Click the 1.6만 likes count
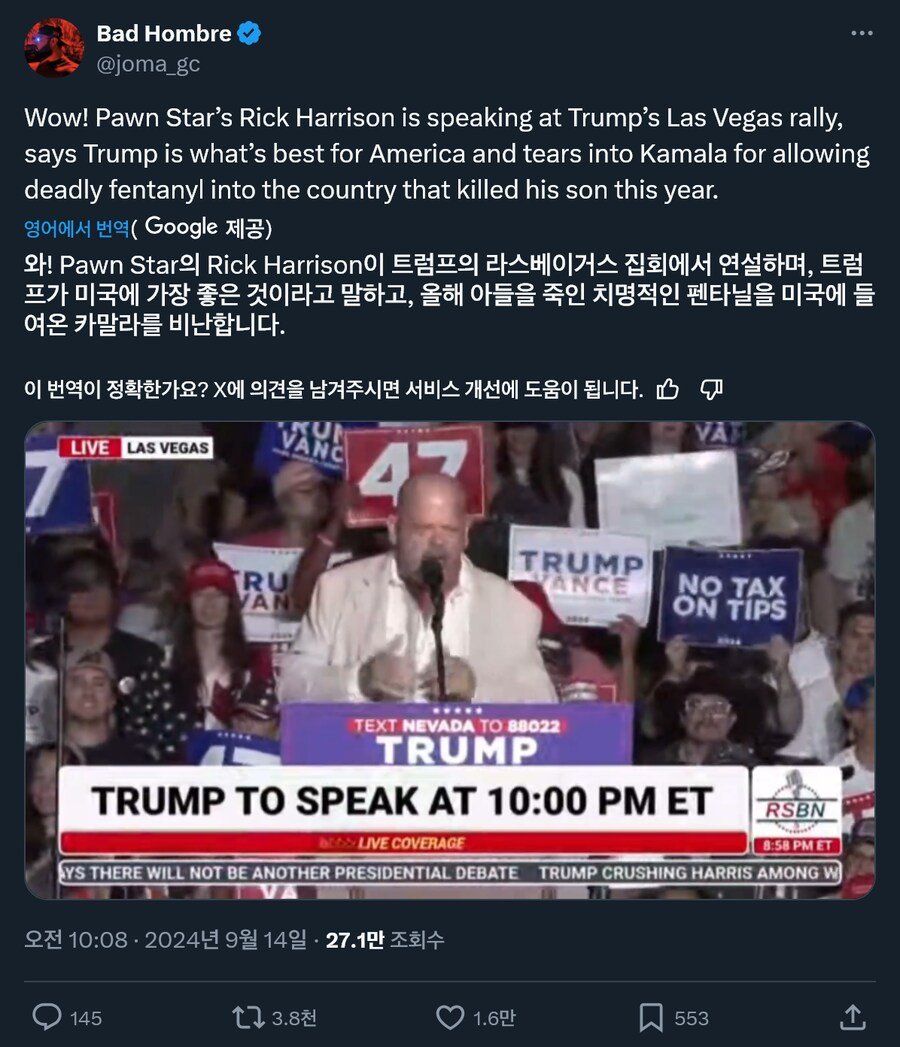 (x=494, y=1018)
